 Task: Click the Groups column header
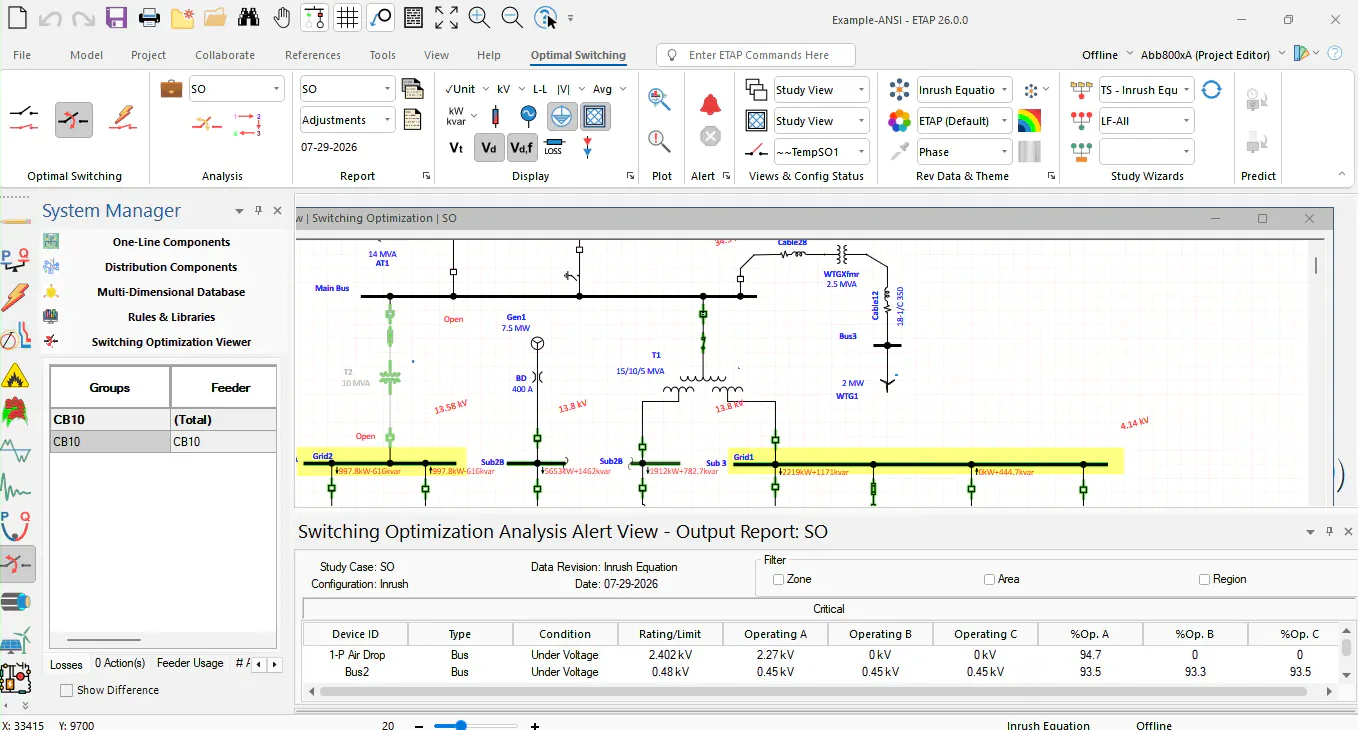110,387
